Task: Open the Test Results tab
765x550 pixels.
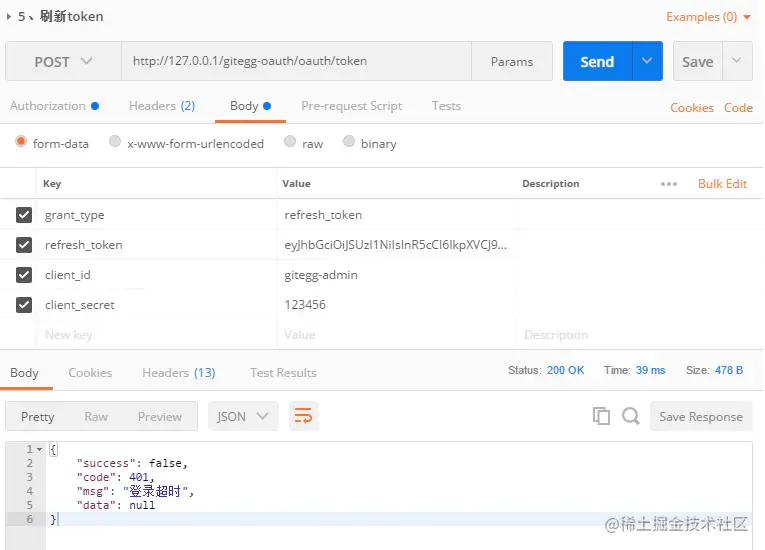Action: pyautogui.click(x=283, y=373)
